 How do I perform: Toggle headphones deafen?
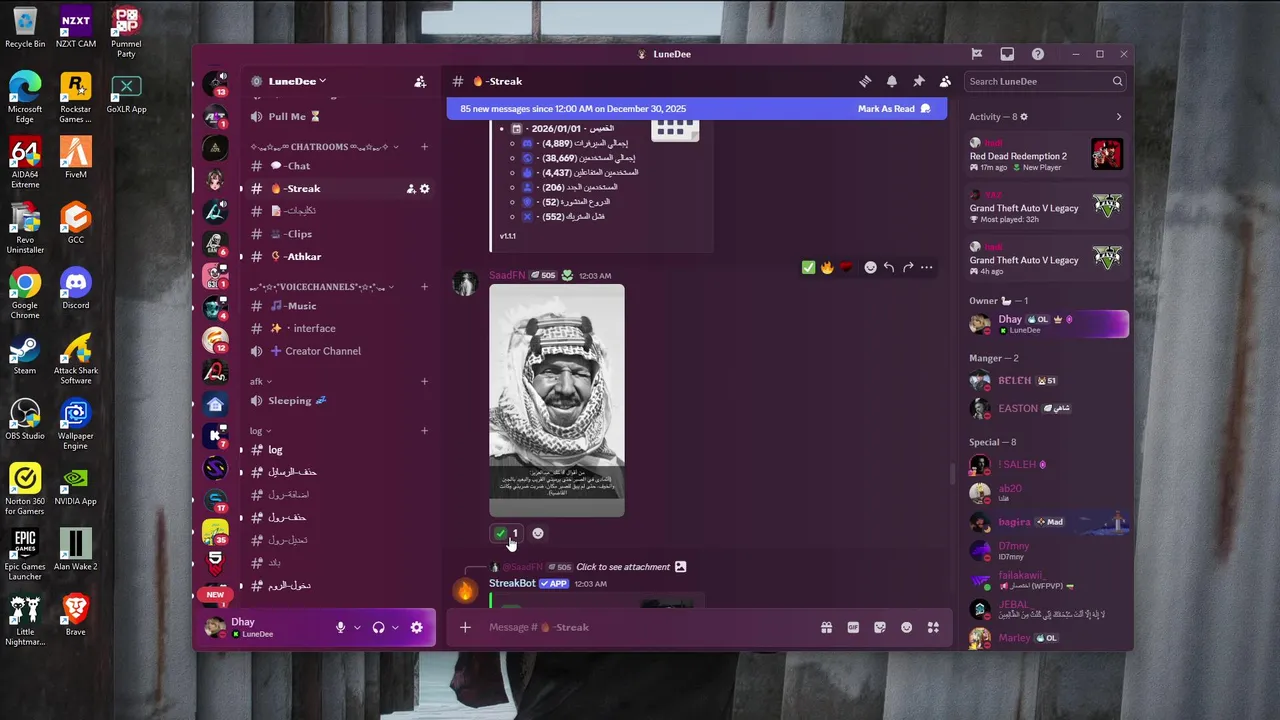(x=379, y=628)
